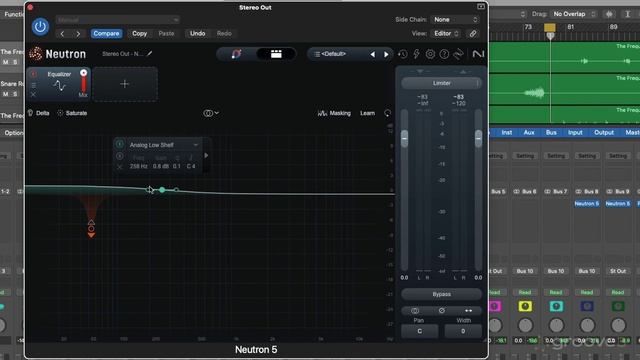Click the Compare button

(106, 33)
